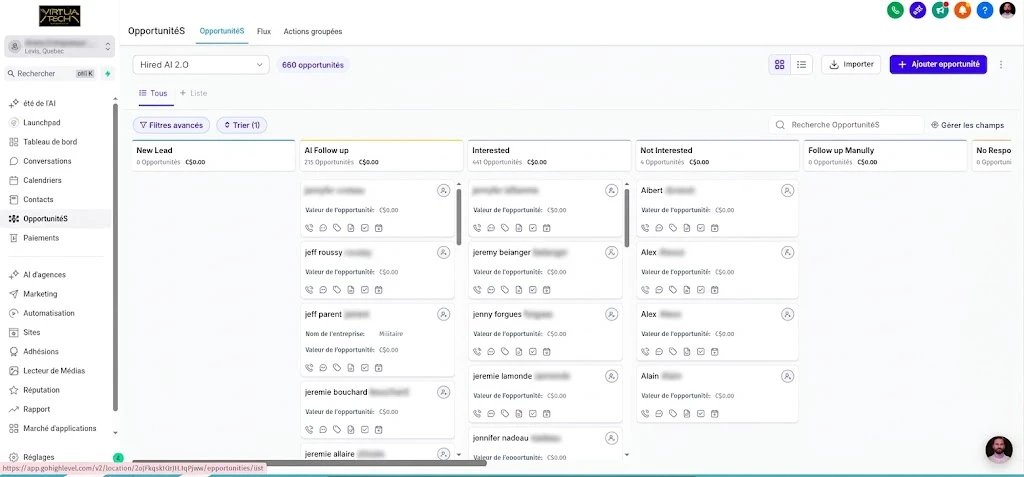The height and width of the screenshot is (477, 1024).
Task: Click the Ajouter opportunité button
Action: point(938,65)
